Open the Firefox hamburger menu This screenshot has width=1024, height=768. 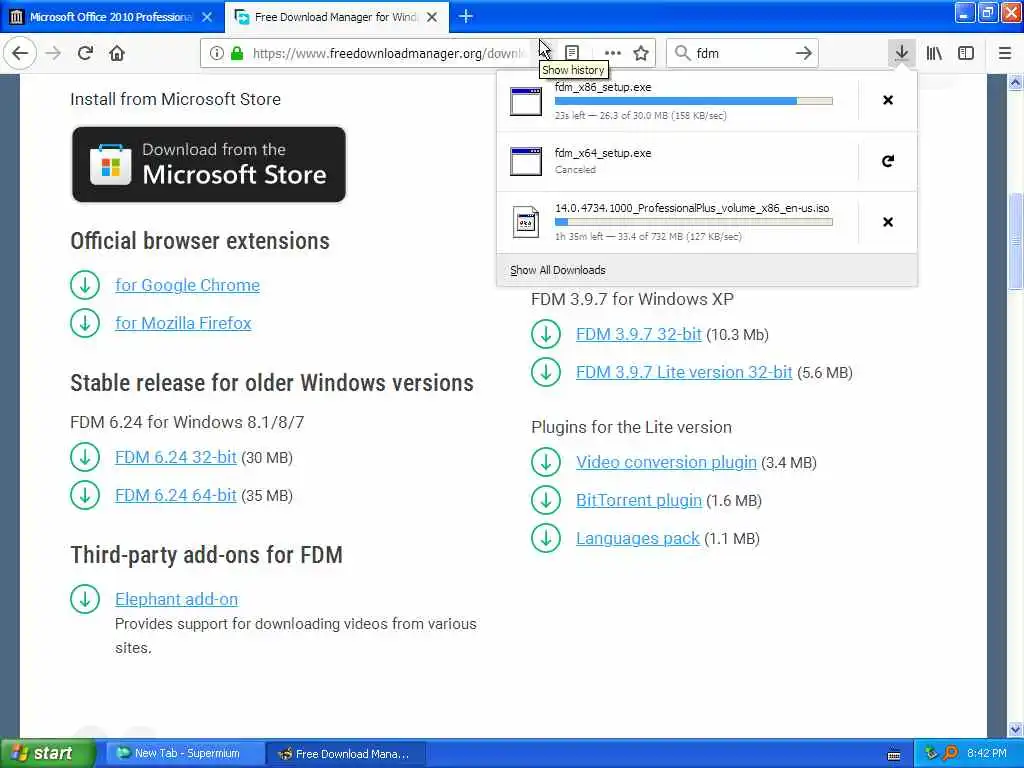[1005, 53]
